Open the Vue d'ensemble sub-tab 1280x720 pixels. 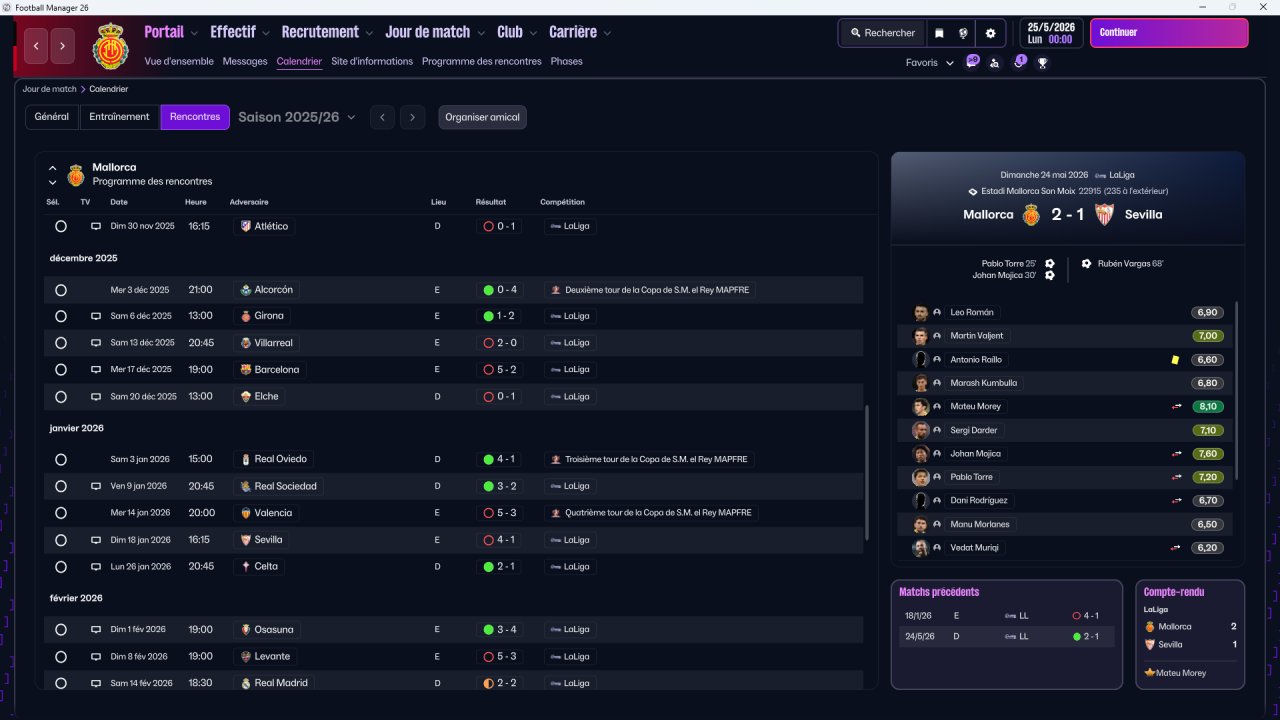coord(179,62)
